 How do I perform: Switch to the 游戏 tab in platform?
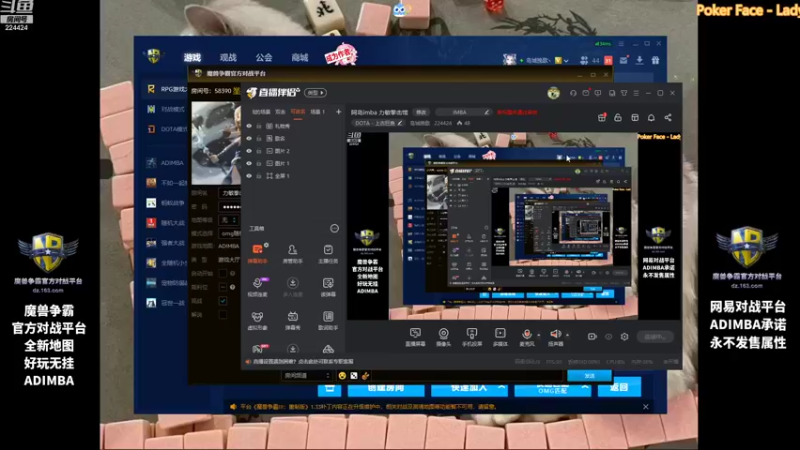(x=192, y=58)
